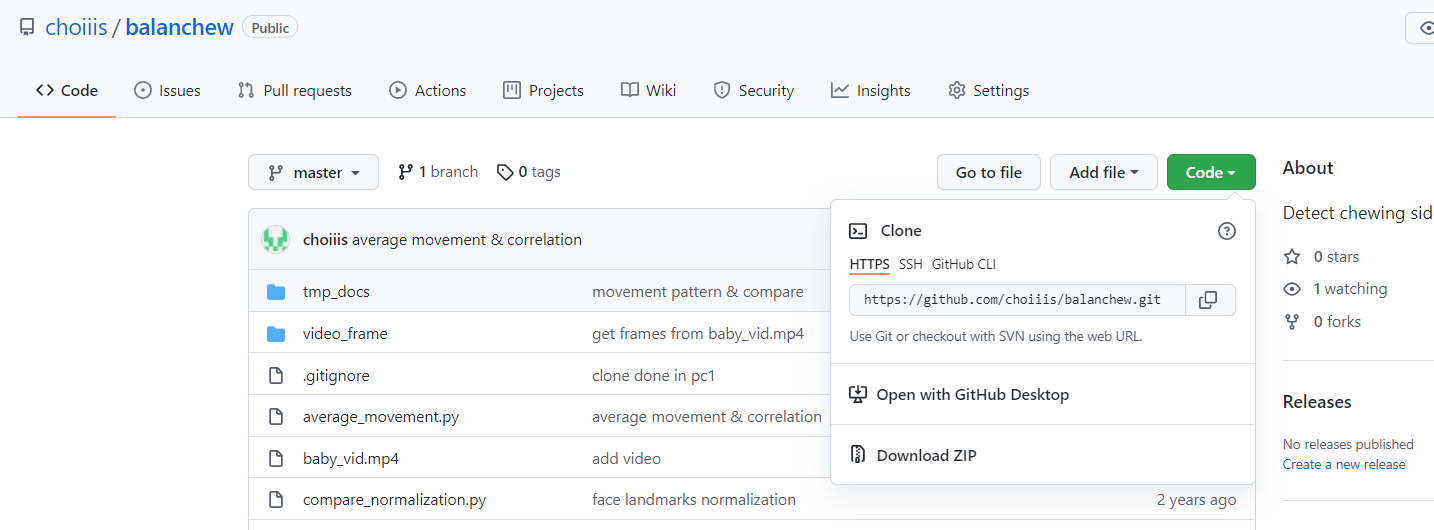
Task: Expand the Add file dropdown
Action: 1103,172
